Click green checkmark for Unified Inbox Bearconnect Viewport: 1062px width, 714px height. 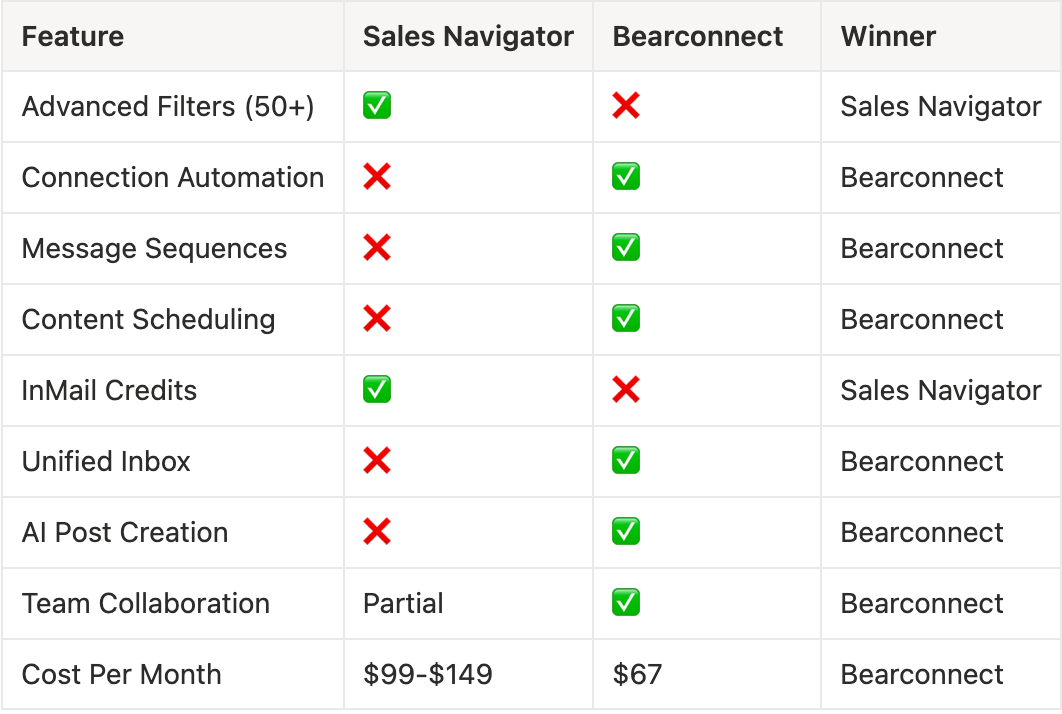[626, 461]
